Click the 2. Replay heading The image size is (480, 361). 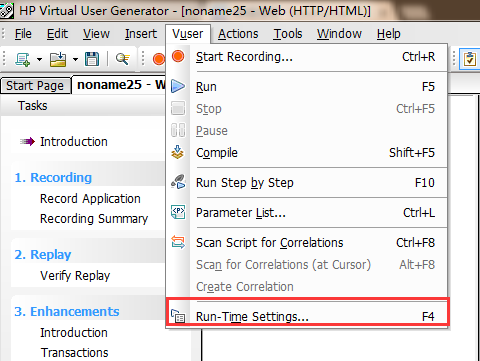click(x=43, y=255)
